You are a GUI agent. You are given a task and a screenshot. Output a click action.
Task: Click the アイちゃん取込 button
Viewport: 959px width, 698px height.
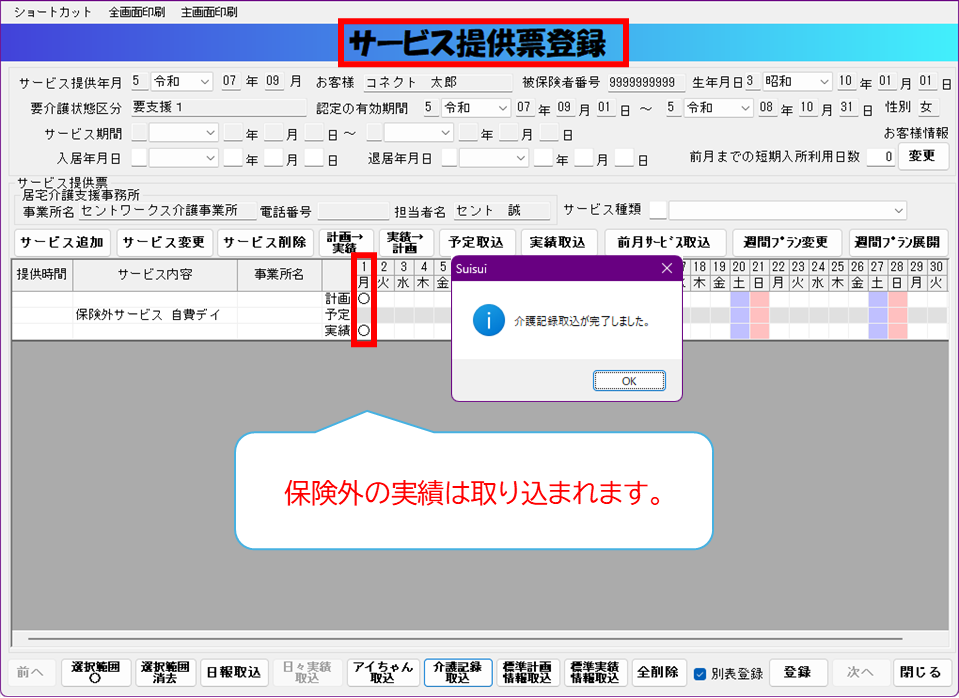pyautogui.click(x=382, y=672)
